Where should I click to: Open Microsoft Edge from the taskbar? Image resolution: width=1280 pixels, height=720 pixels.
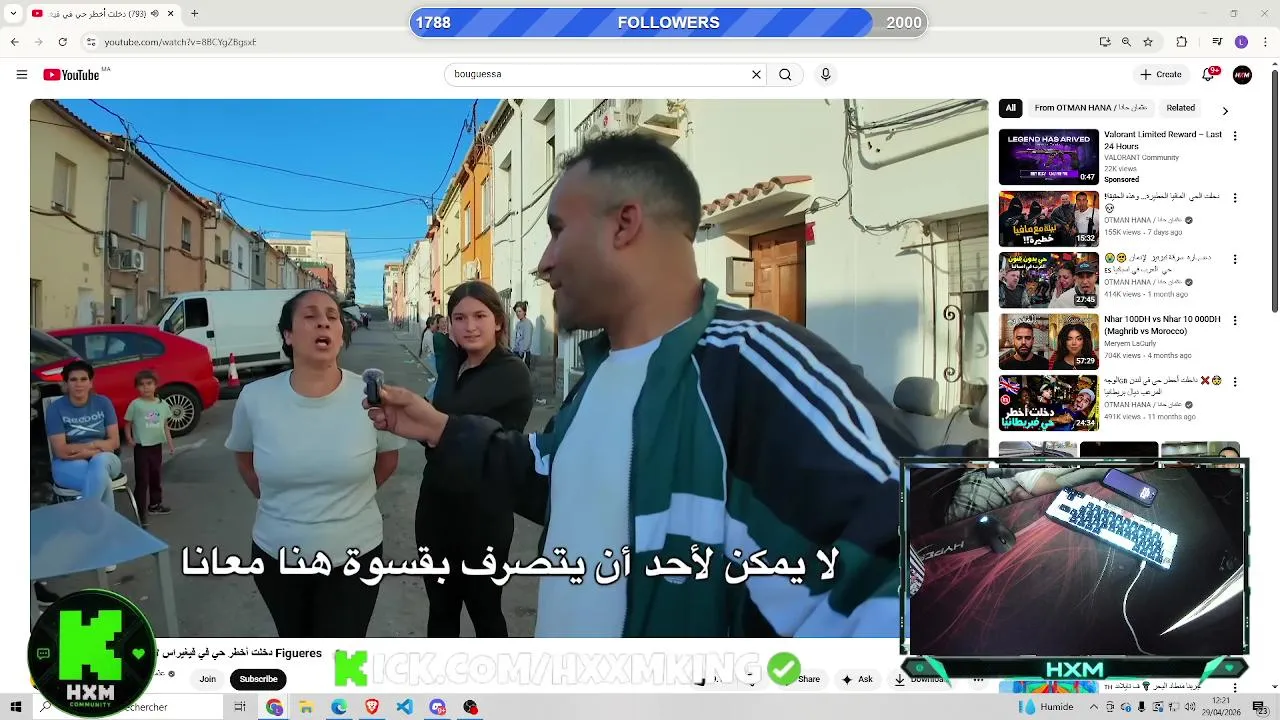point(339,707)
